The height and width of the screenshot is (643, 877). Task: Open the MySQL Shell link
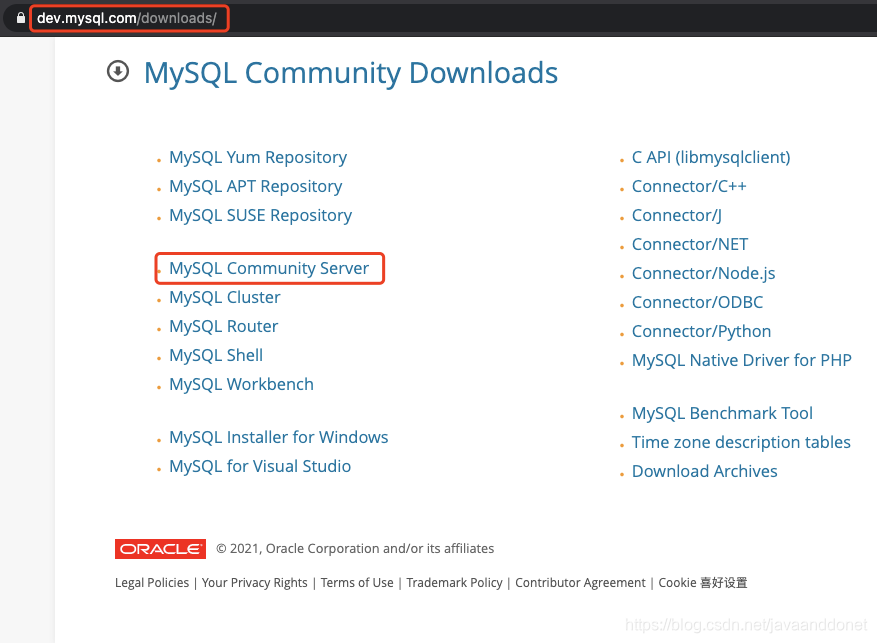coord(216,356)
